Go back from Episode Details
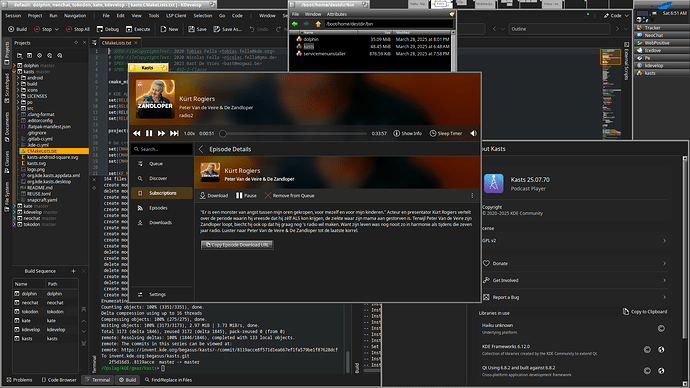Viewport: 690px width, 388px height. [201, 149]
